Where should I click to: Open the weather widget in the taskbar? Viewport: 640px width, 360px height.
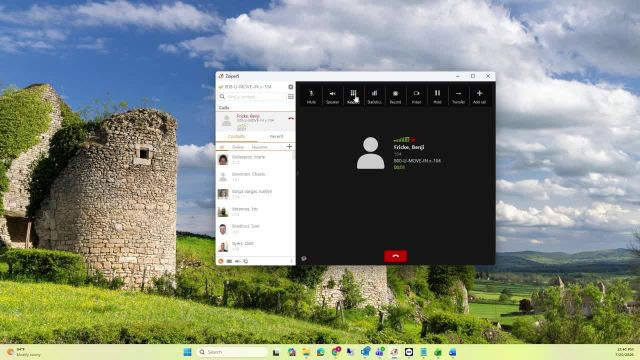click(24, 352)
